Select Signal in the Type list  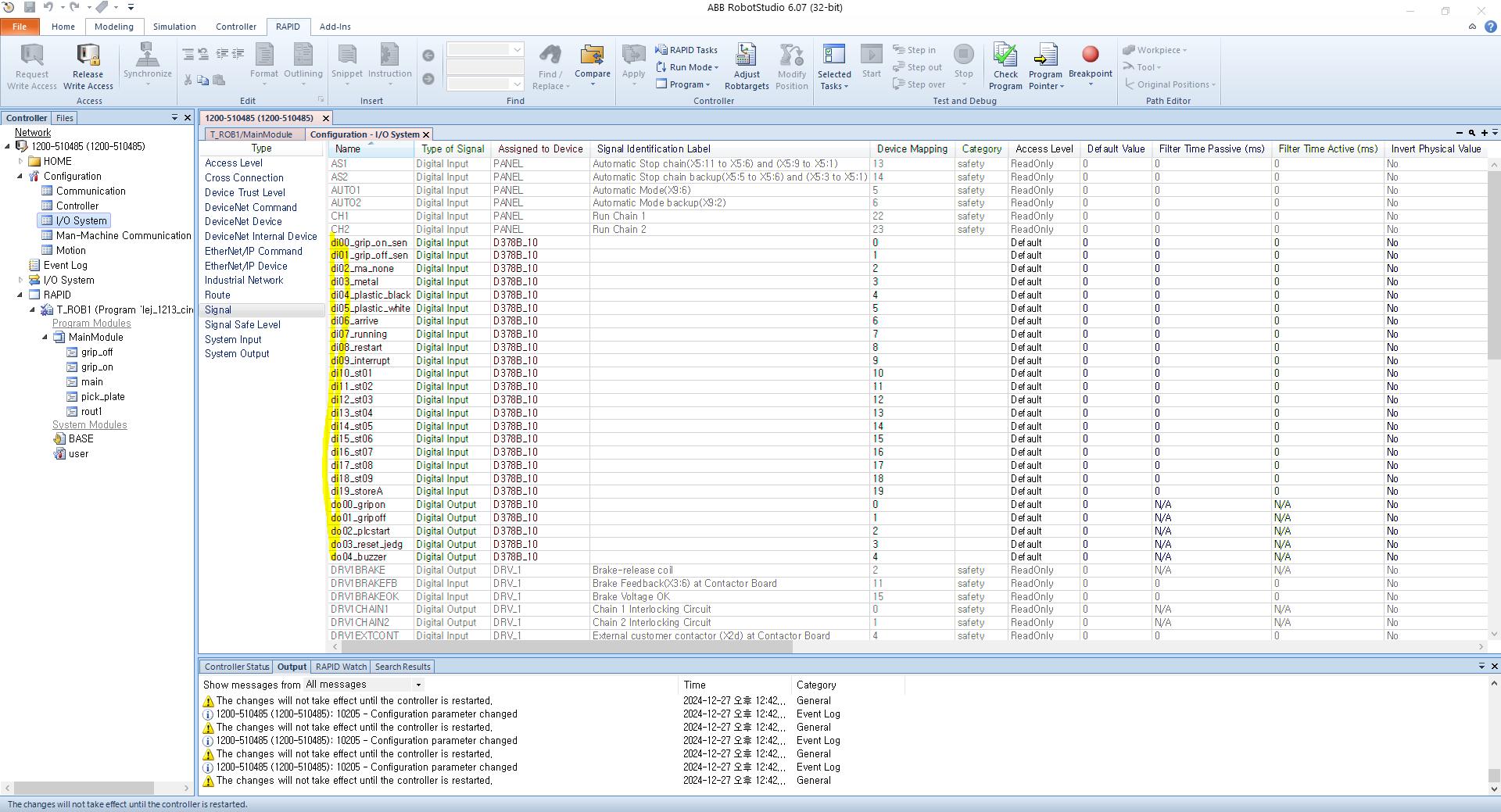[x=261, y=310]
